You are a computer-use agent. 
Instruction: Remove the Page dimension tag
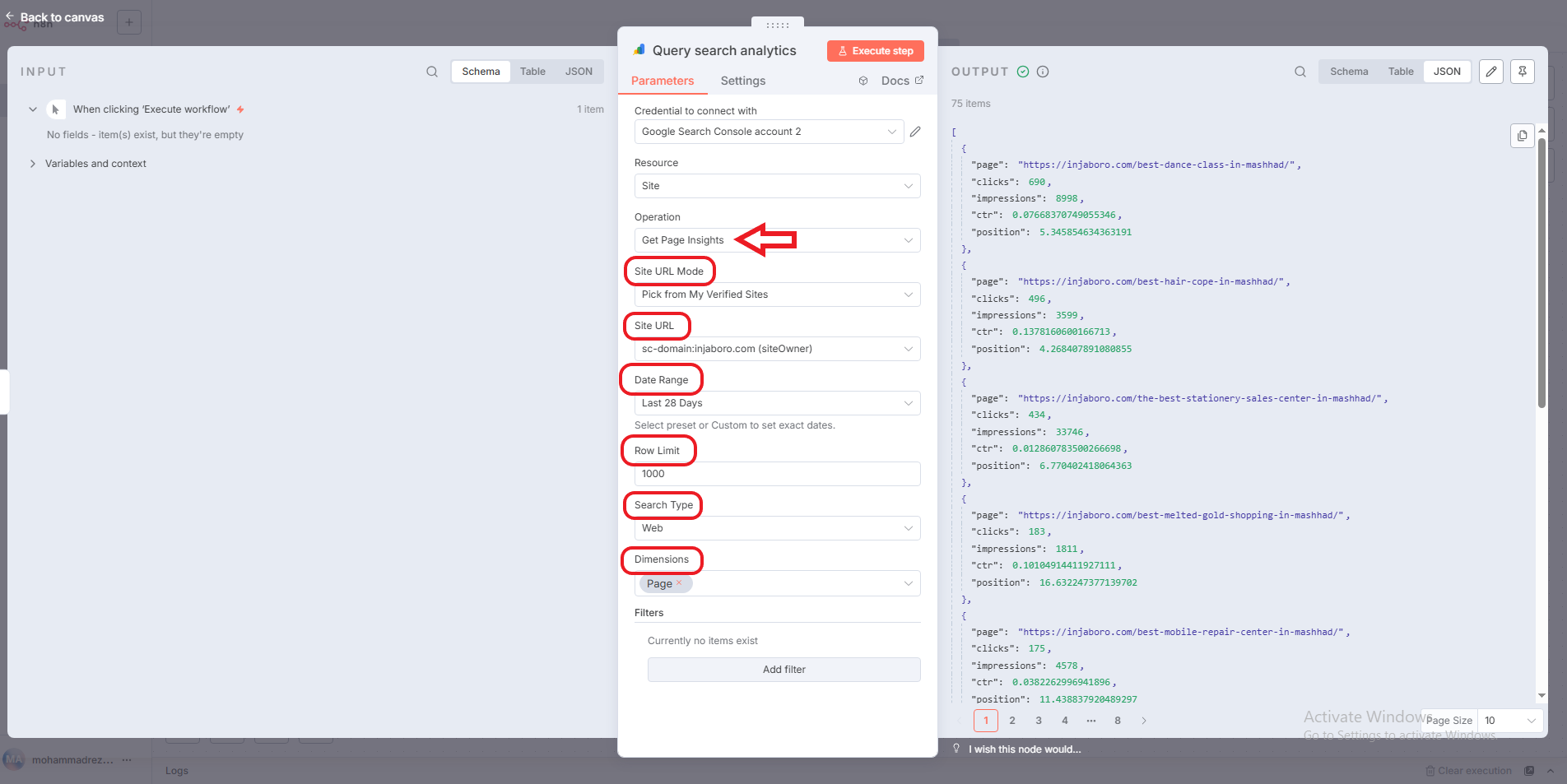click(679, 582)
